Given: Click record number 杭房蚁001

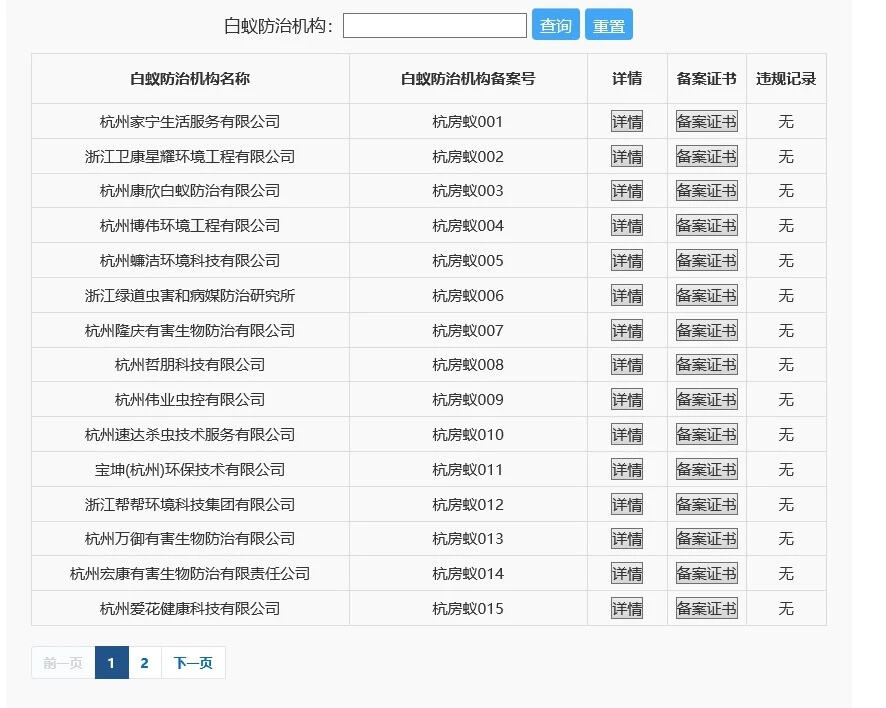Looking at the screenshot, I should click(468, 121).
